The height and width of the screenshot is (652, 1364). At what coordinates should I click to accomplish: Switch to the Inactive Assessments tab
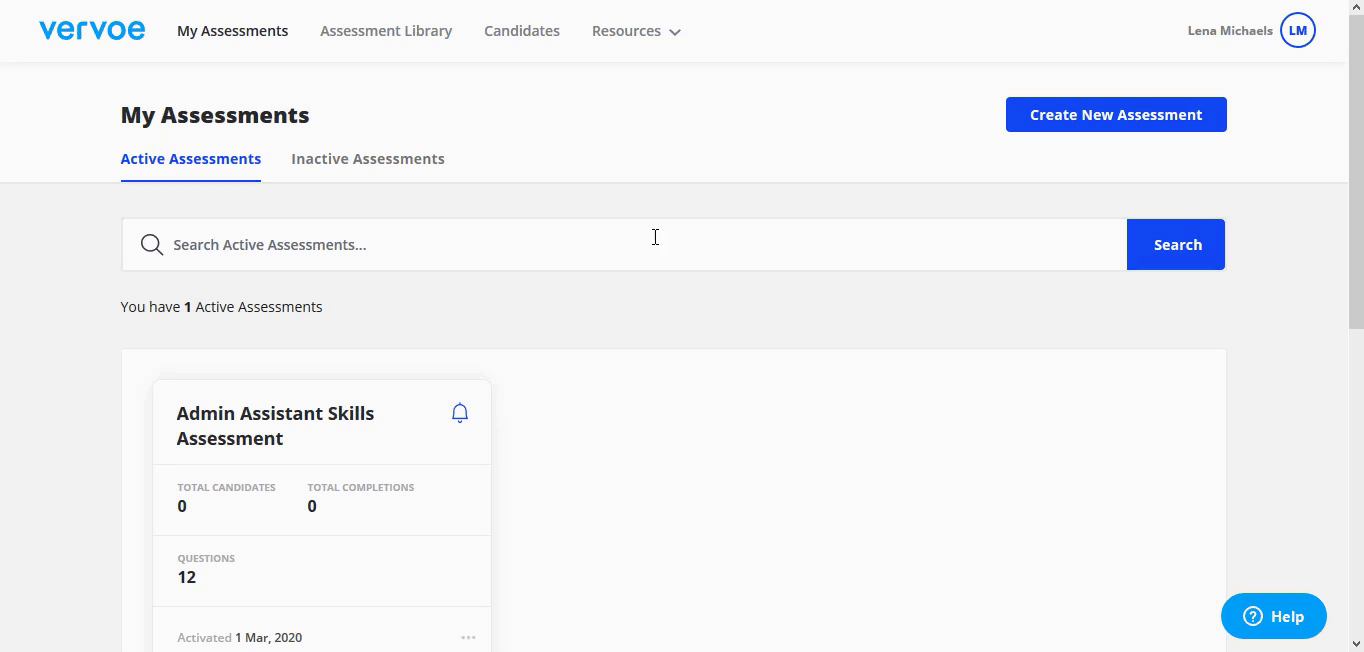[x=368, y=159]
